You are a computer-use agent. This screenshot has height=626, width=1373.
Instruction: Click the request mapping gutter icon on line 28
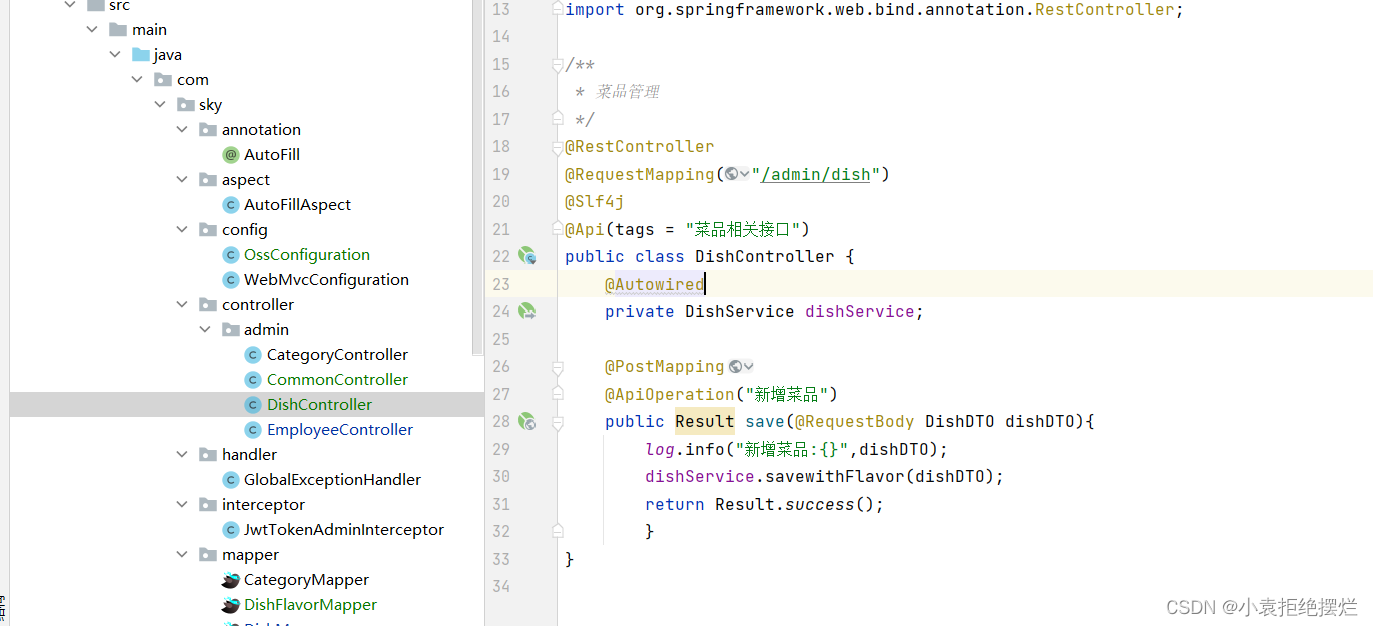click(x=527, y=422)
